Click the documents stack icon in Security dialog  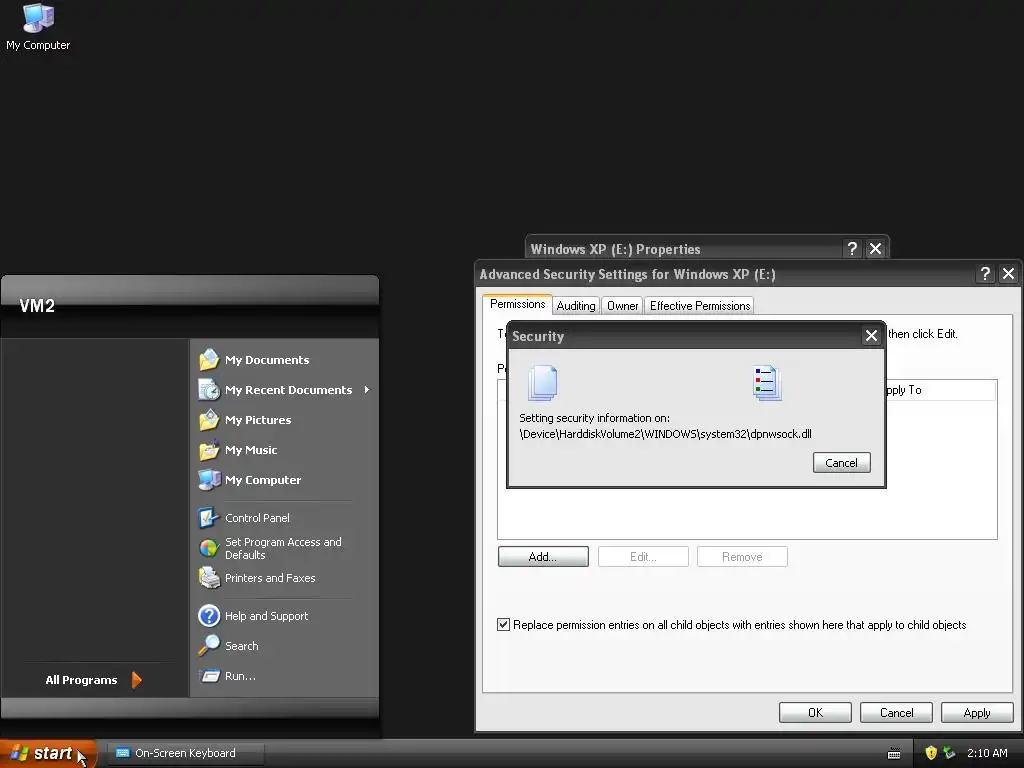543,383
